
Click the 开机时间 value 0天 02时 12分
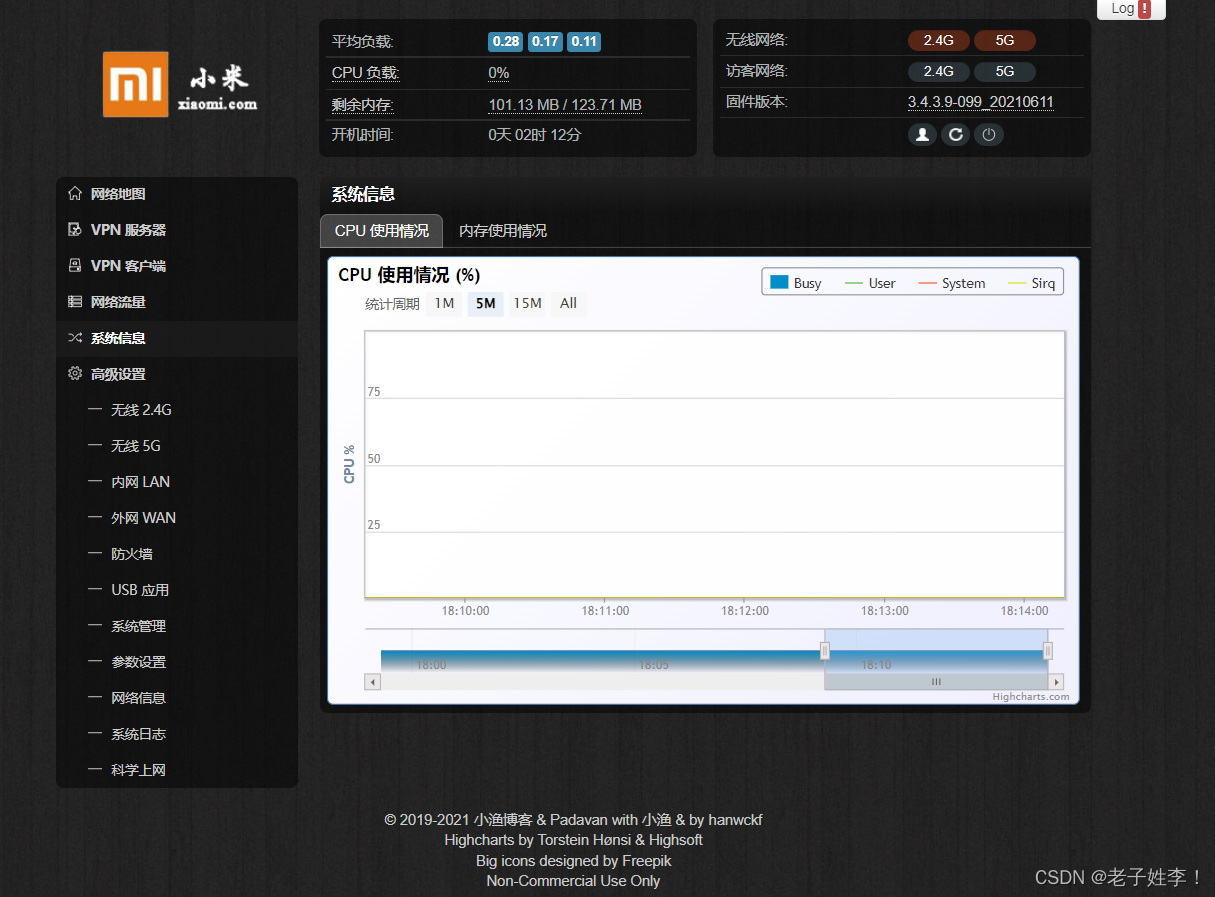[x=535, y=134]
